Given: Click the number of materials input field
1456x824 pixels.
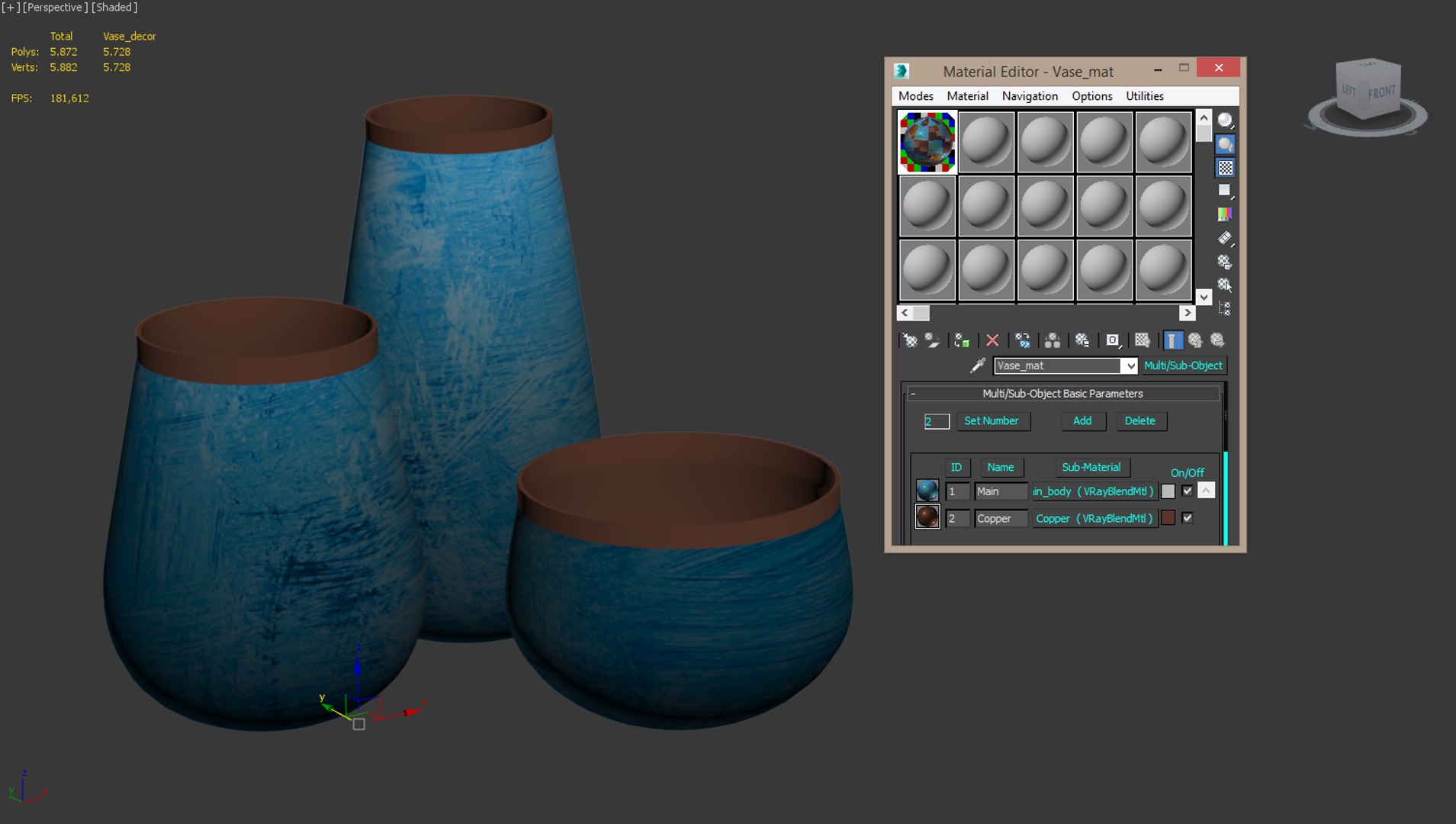Looking at the screenshot, I should (937, 421).
